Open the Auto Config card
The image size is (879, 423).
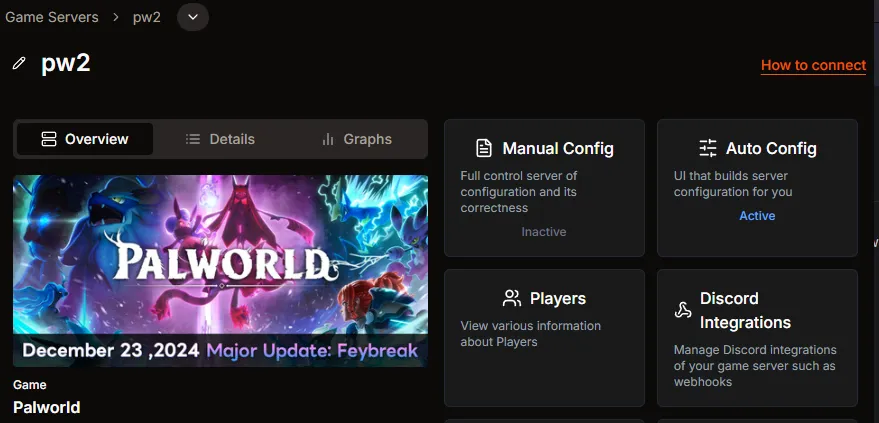click(757, 188)
